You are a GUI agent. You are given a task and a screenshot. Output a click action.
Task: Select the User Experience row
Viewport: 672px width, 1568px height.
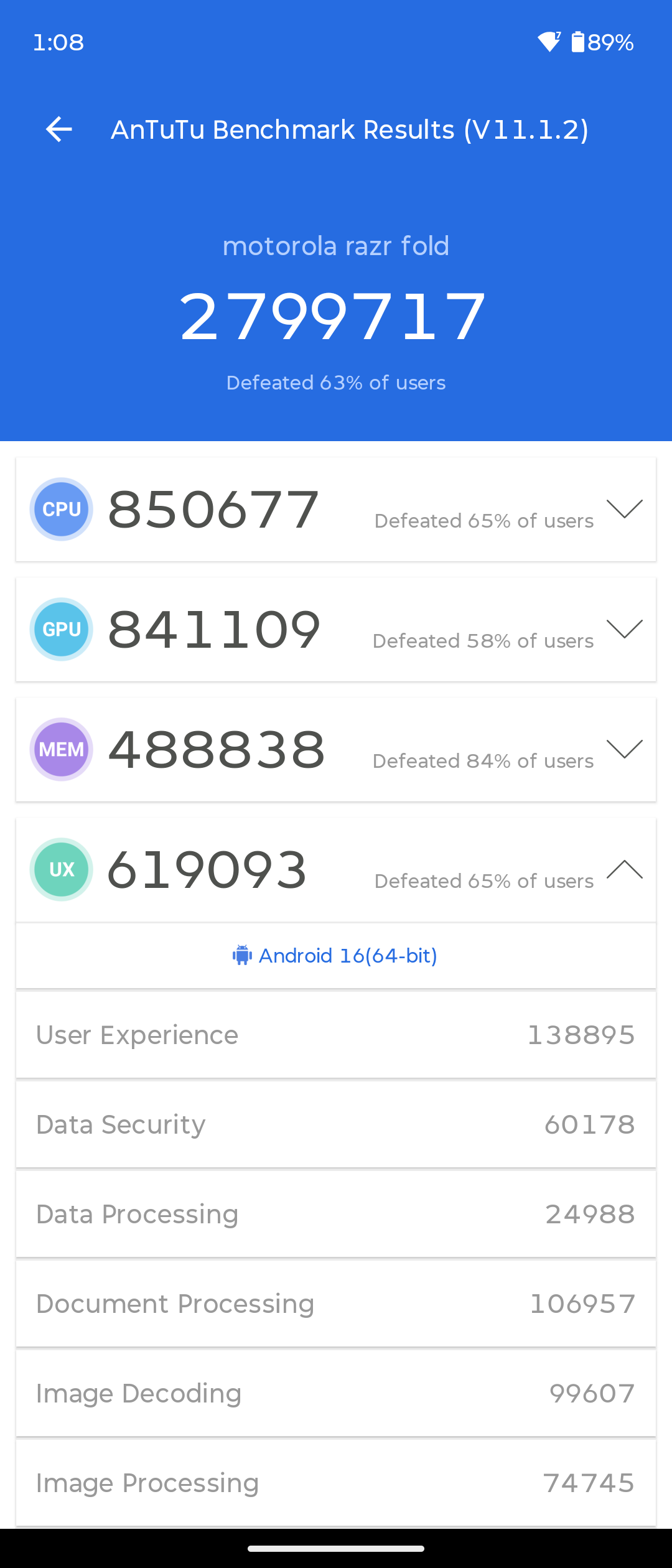(x=336, y=1035)
